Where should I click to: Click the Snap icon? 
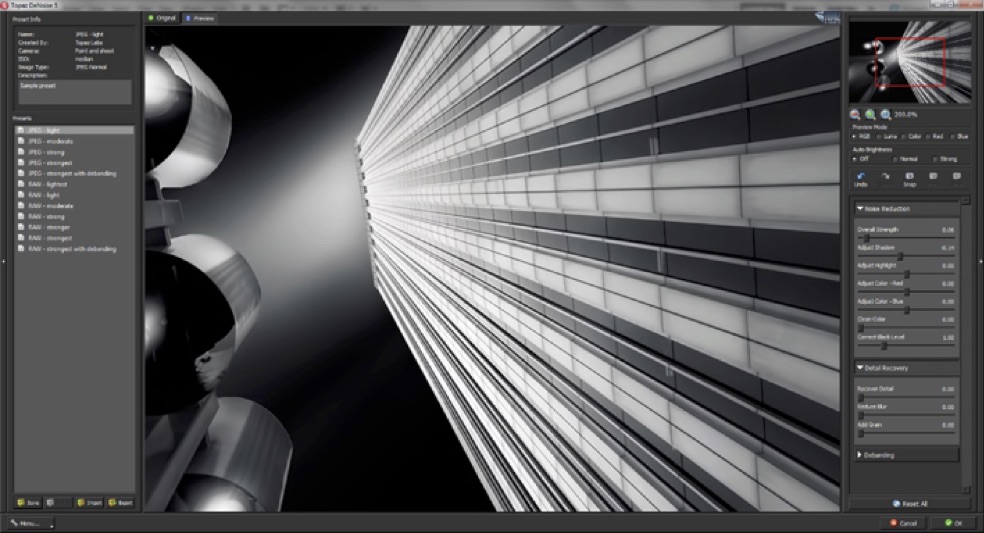(x=909, y=177)
